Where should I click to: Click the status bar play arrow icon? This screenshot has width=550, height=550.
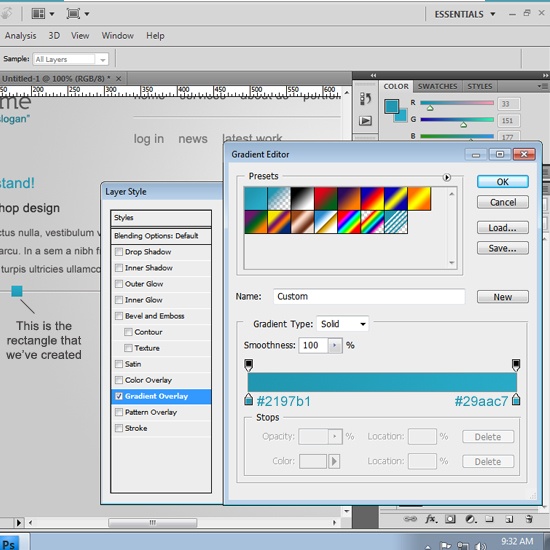pos(19,523)
